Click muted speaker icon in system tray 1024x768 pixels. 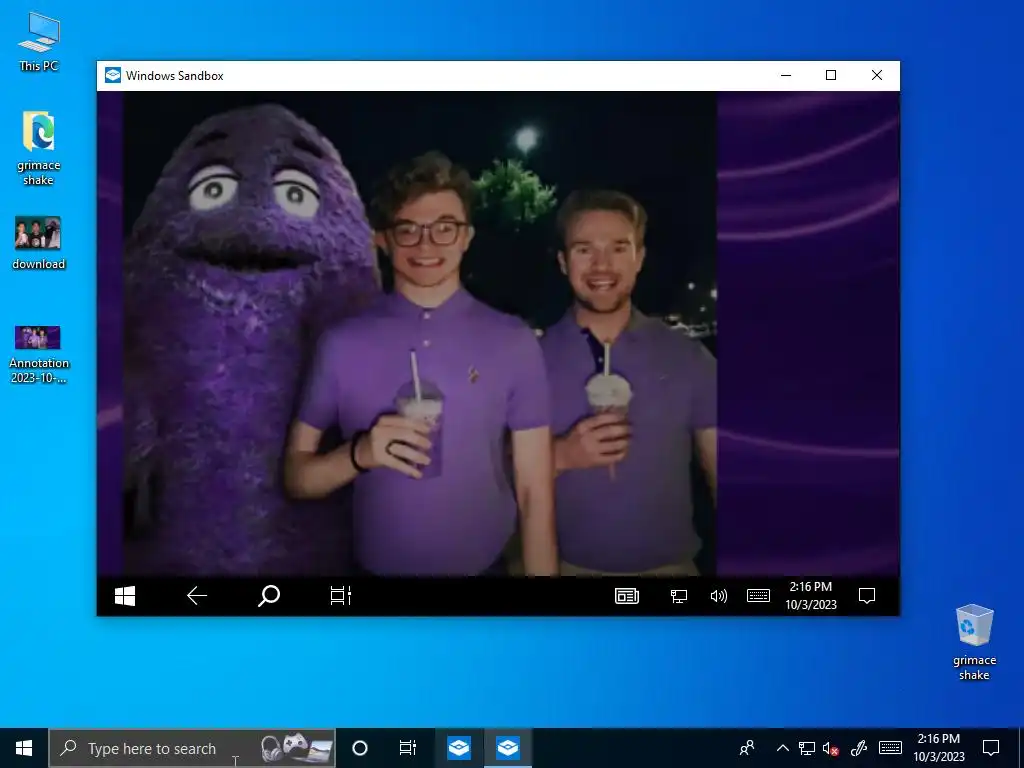click(x=831, y=748)
